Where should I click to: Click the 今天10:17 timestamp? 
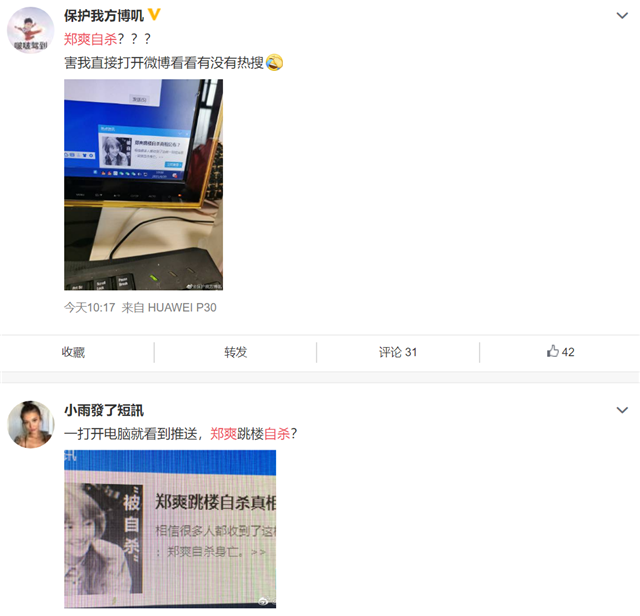(x=89, y=307)
